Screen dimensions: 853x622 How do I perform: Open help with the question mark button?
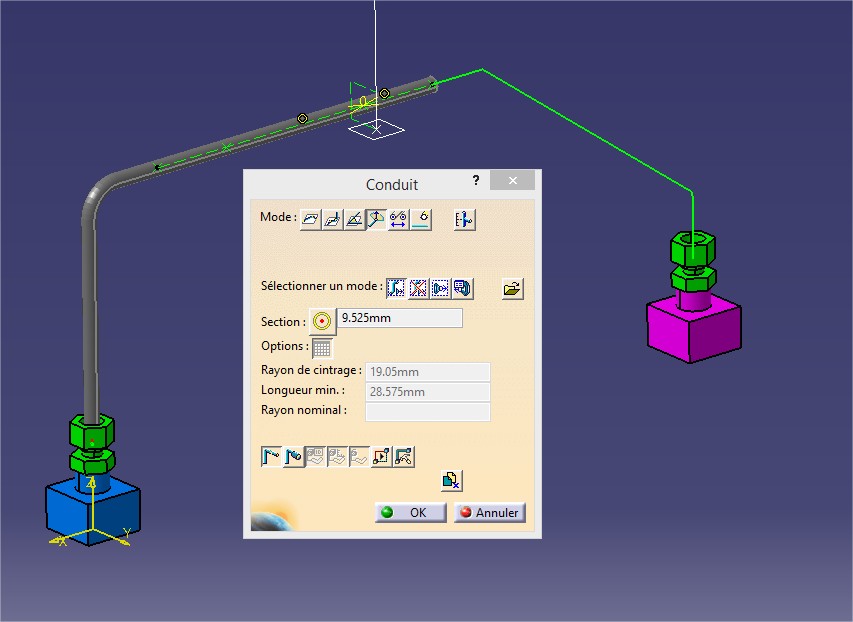[x=476, y=180]
